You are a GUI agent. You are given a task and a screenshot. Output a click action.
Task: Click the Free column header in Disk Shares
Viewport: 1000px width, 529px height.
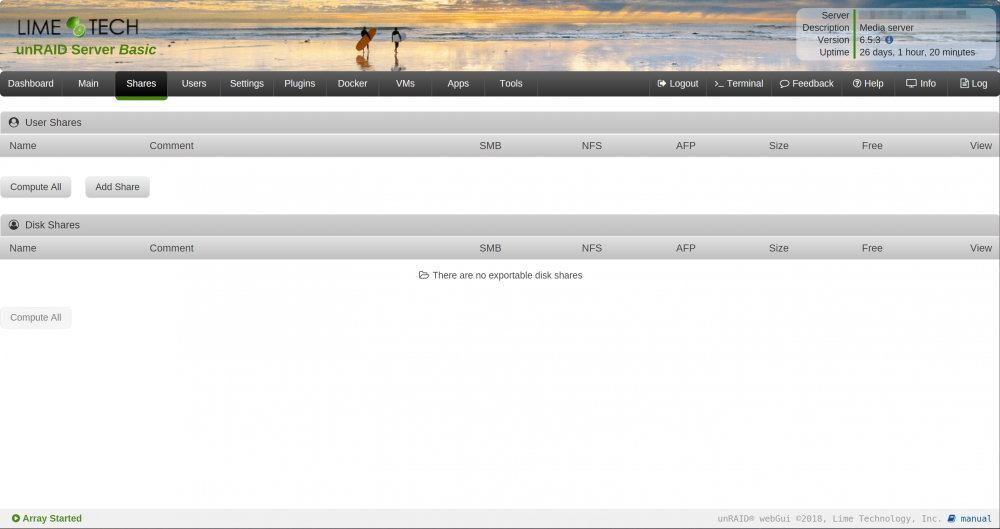coord(872,248)
